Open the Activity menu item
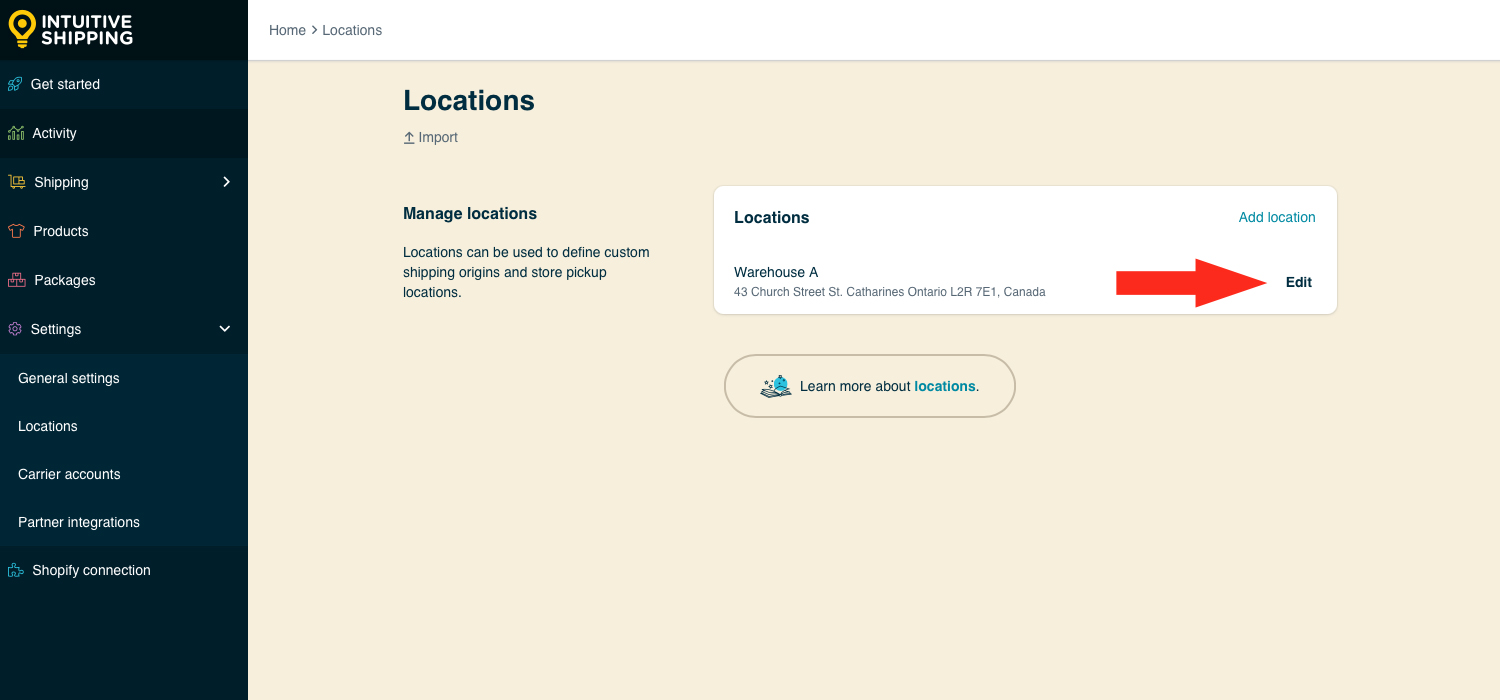Viewport: 1500px width, 700px height. click(x=54, y=133)
